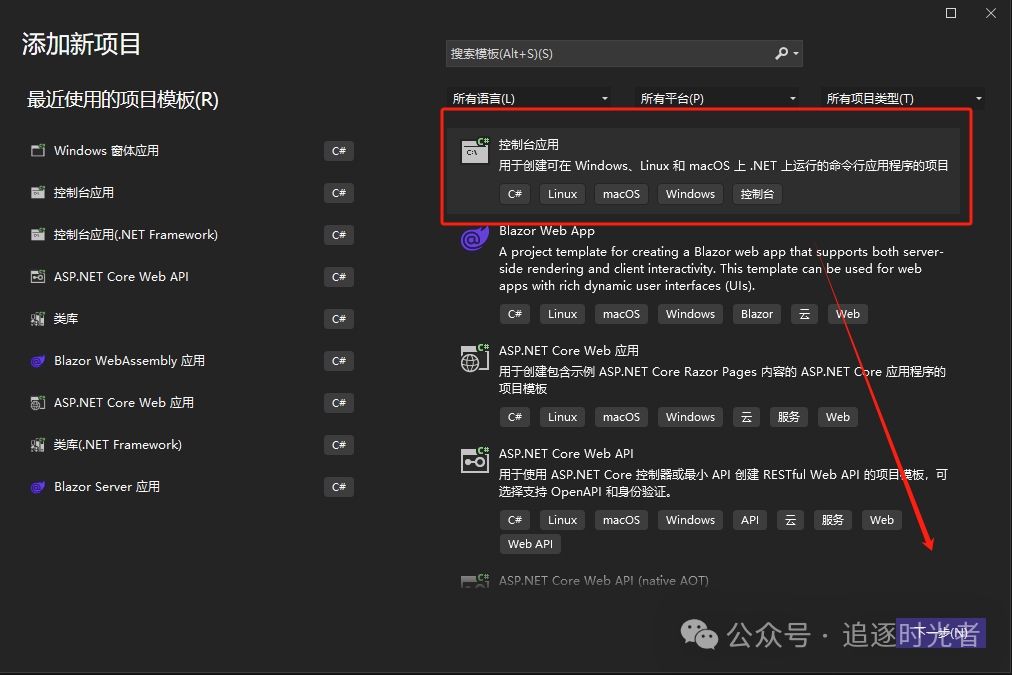Select the ASP.NET Core Web 应用 template title

(569, 350)
